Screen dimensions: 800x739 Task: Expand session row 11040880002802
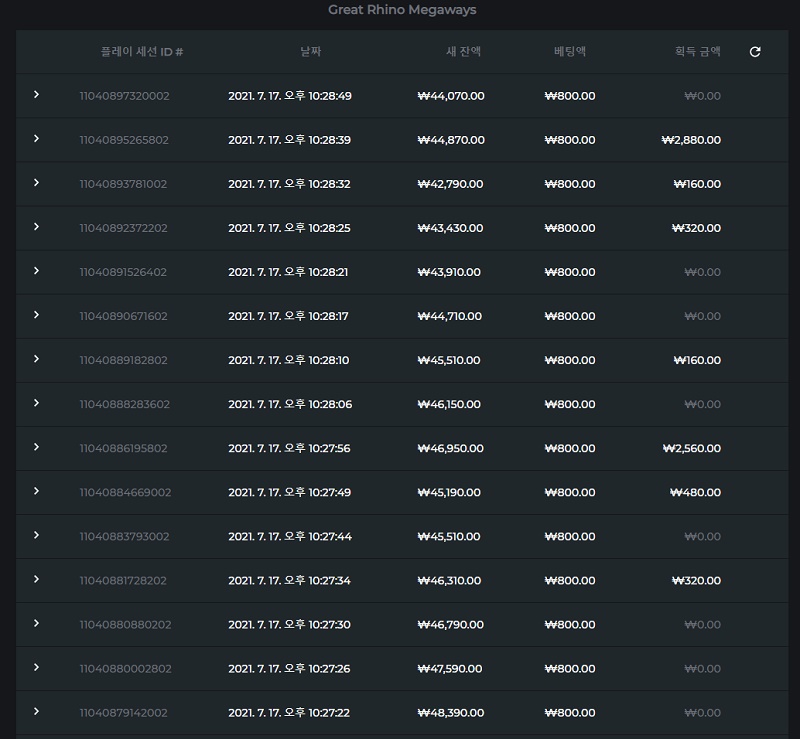click(36, 667)
